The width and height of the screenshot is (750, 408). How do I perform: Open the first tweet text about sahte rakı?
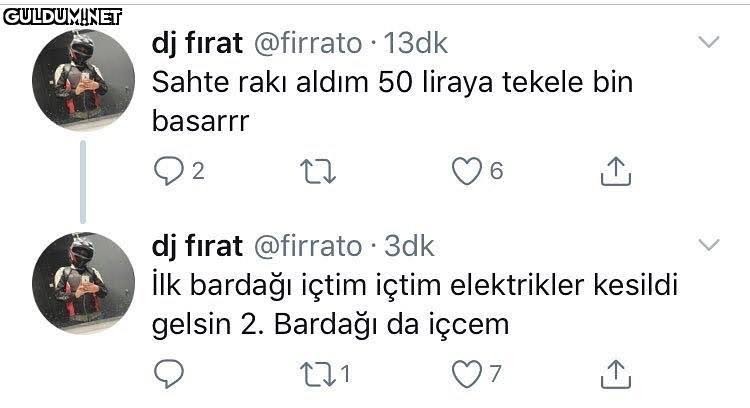(392, 100)
